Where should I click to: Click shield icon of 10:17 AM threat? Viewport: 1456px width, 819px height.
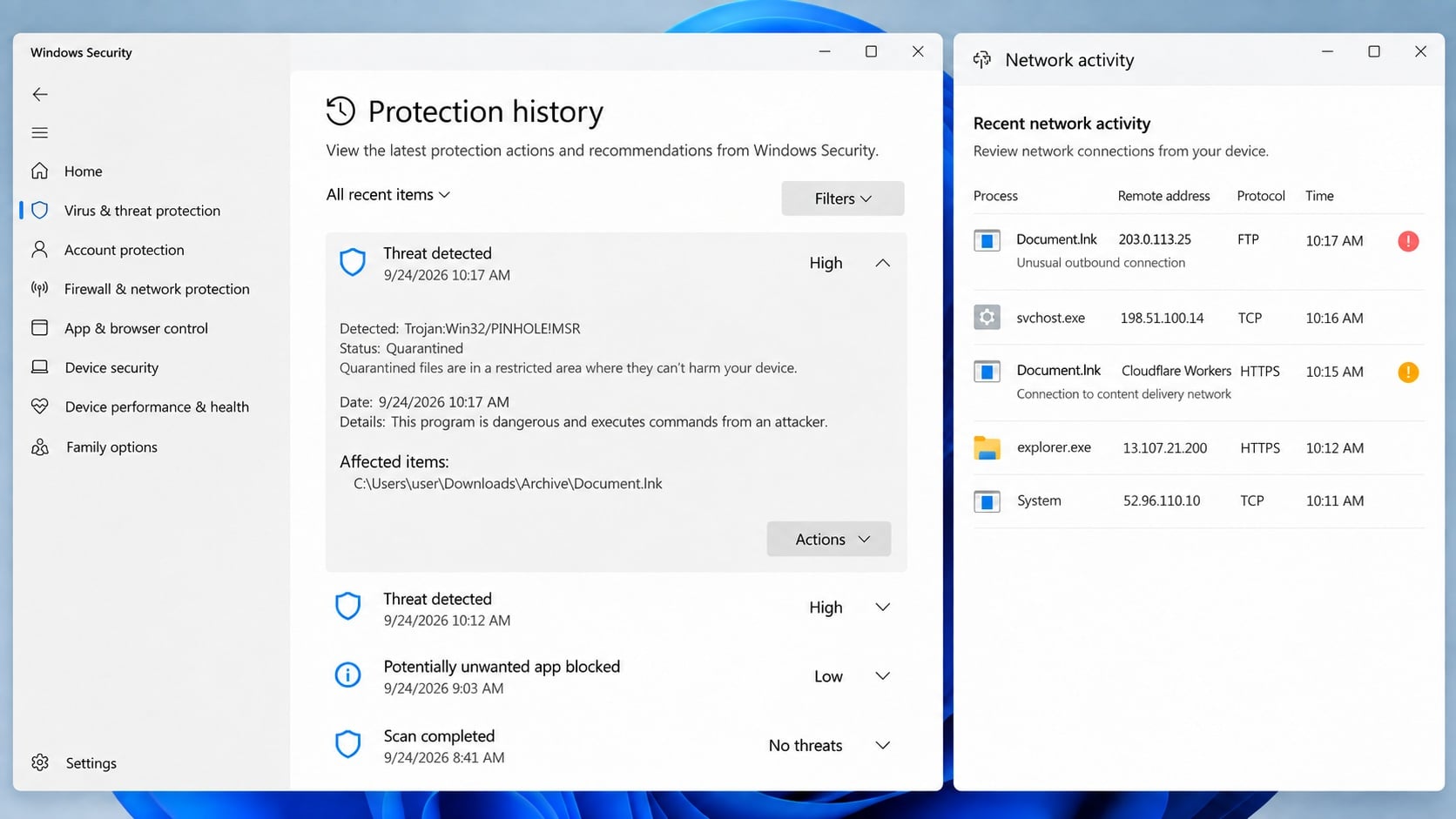(x=353, y=262)
